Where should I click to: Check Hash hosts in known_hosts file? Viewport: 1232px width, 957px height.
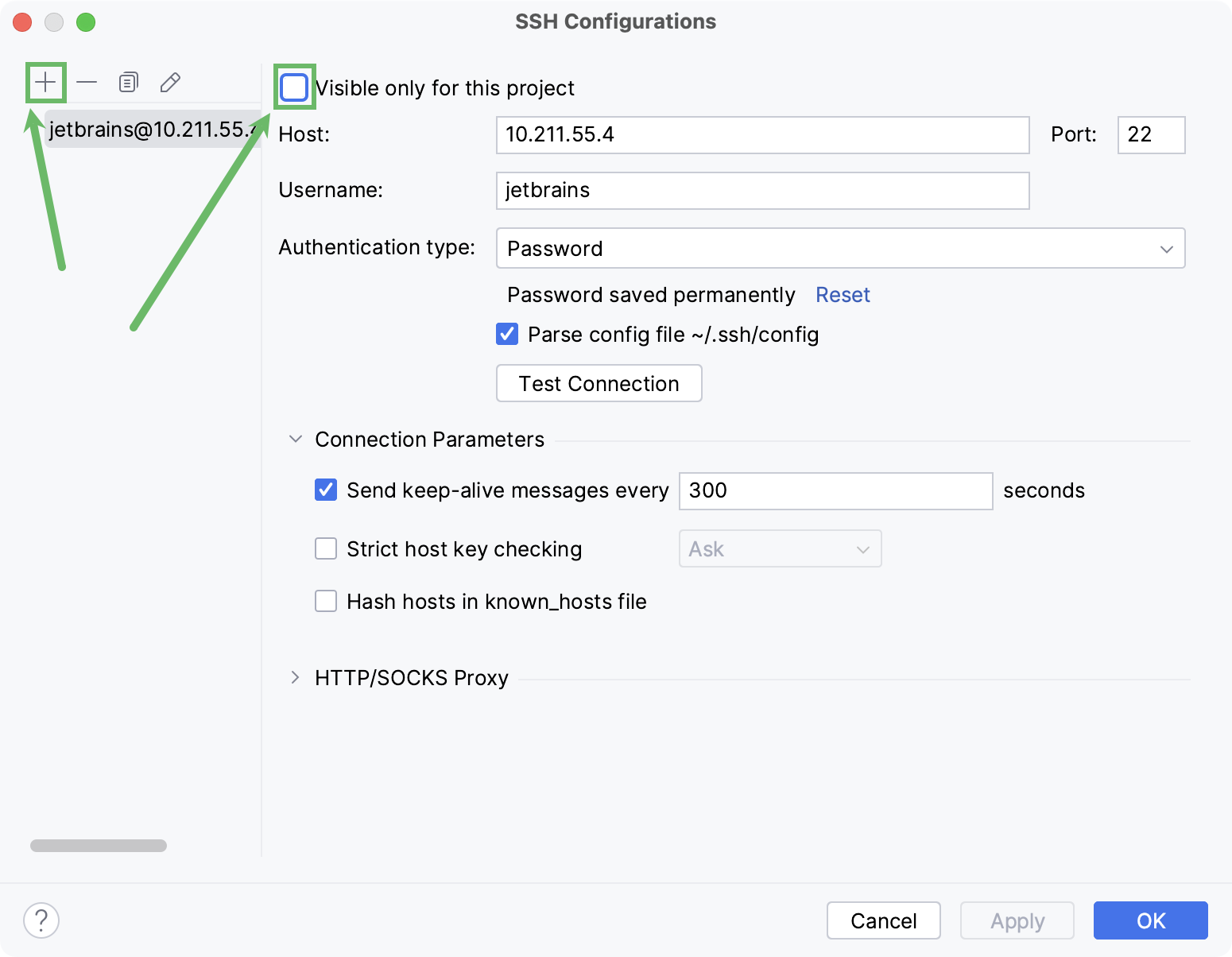325,601
